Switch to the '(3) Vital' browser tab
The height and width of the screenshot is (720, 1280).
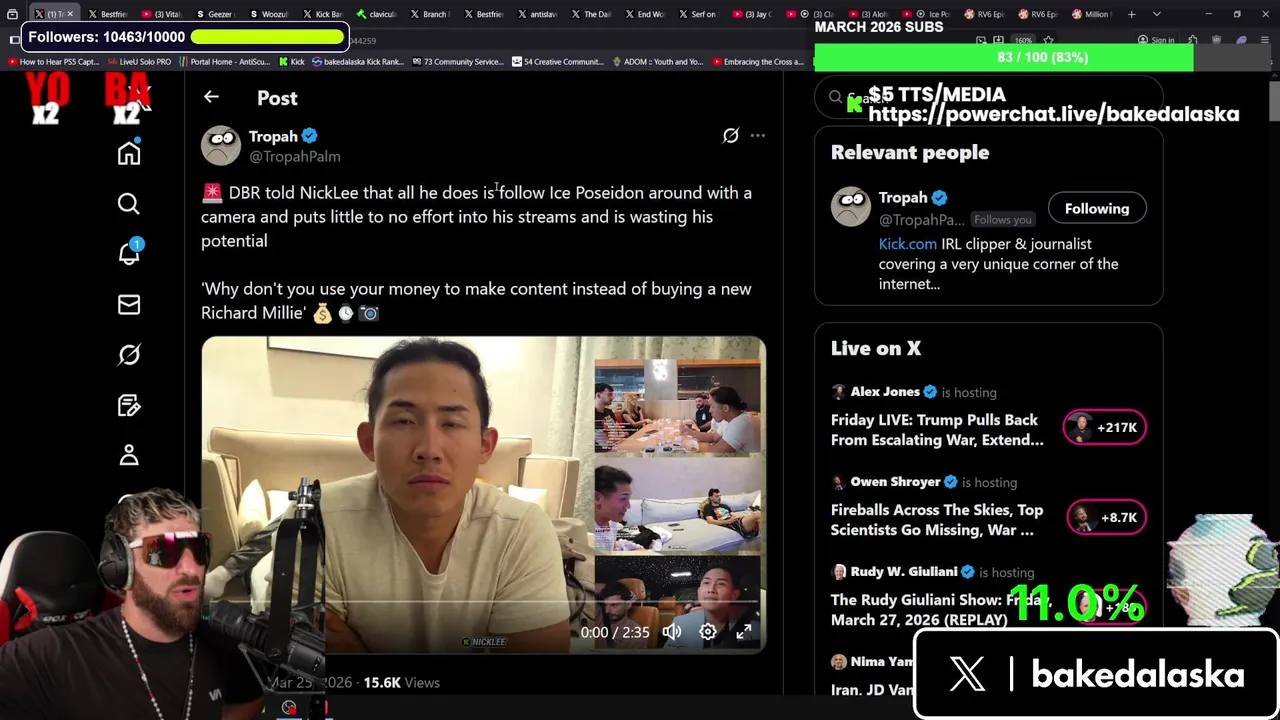click(160, 14)
